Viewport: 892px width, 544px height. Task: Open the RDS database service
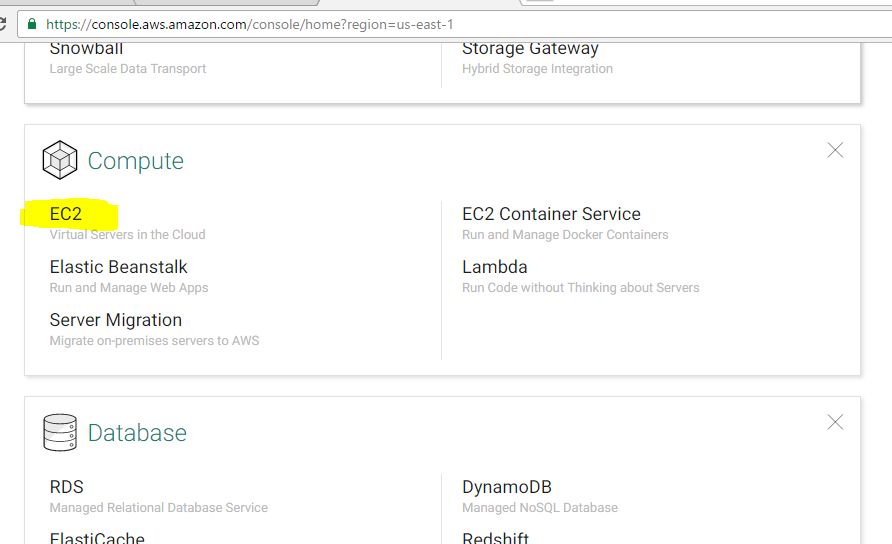point(67,487)
